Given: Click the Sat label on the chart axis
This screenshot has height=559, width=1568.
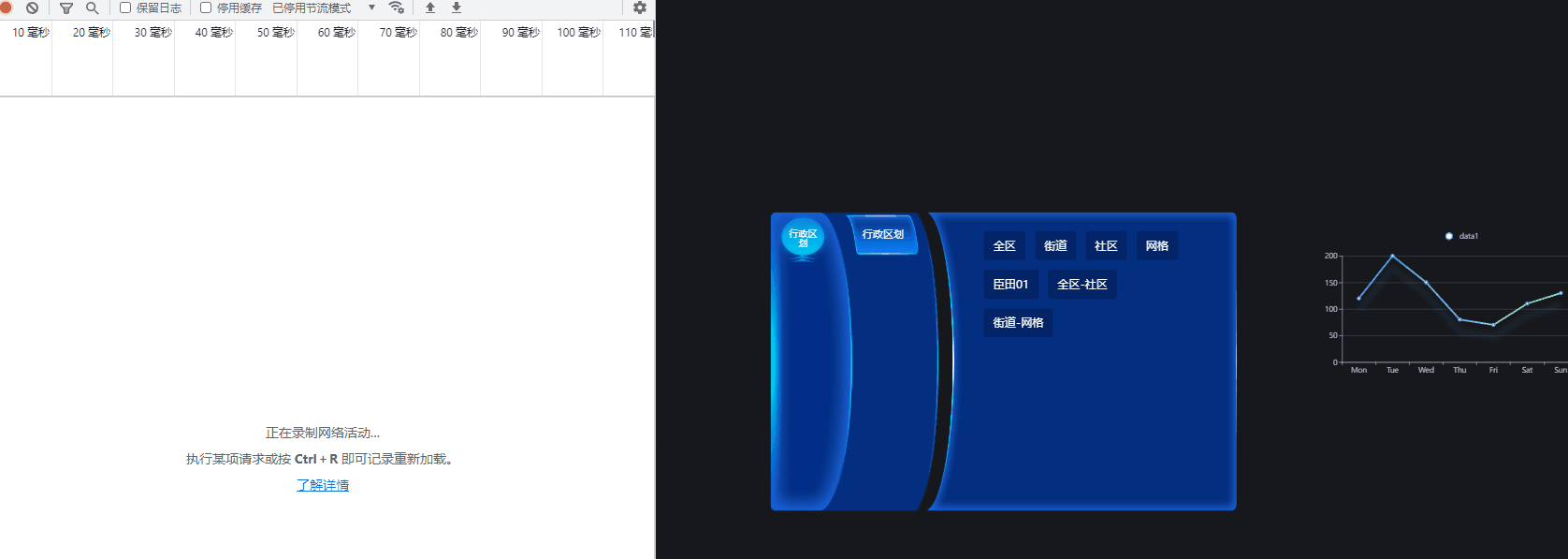Looking at the screenshot, I should (1527, 370).
